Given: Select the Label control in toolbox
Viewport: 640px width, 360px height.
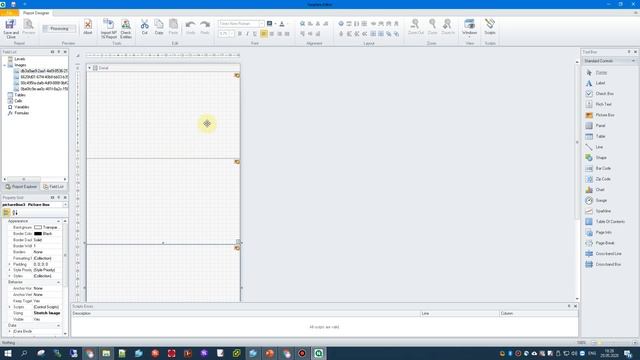Looking at the screenshot, I should point(600,83).
